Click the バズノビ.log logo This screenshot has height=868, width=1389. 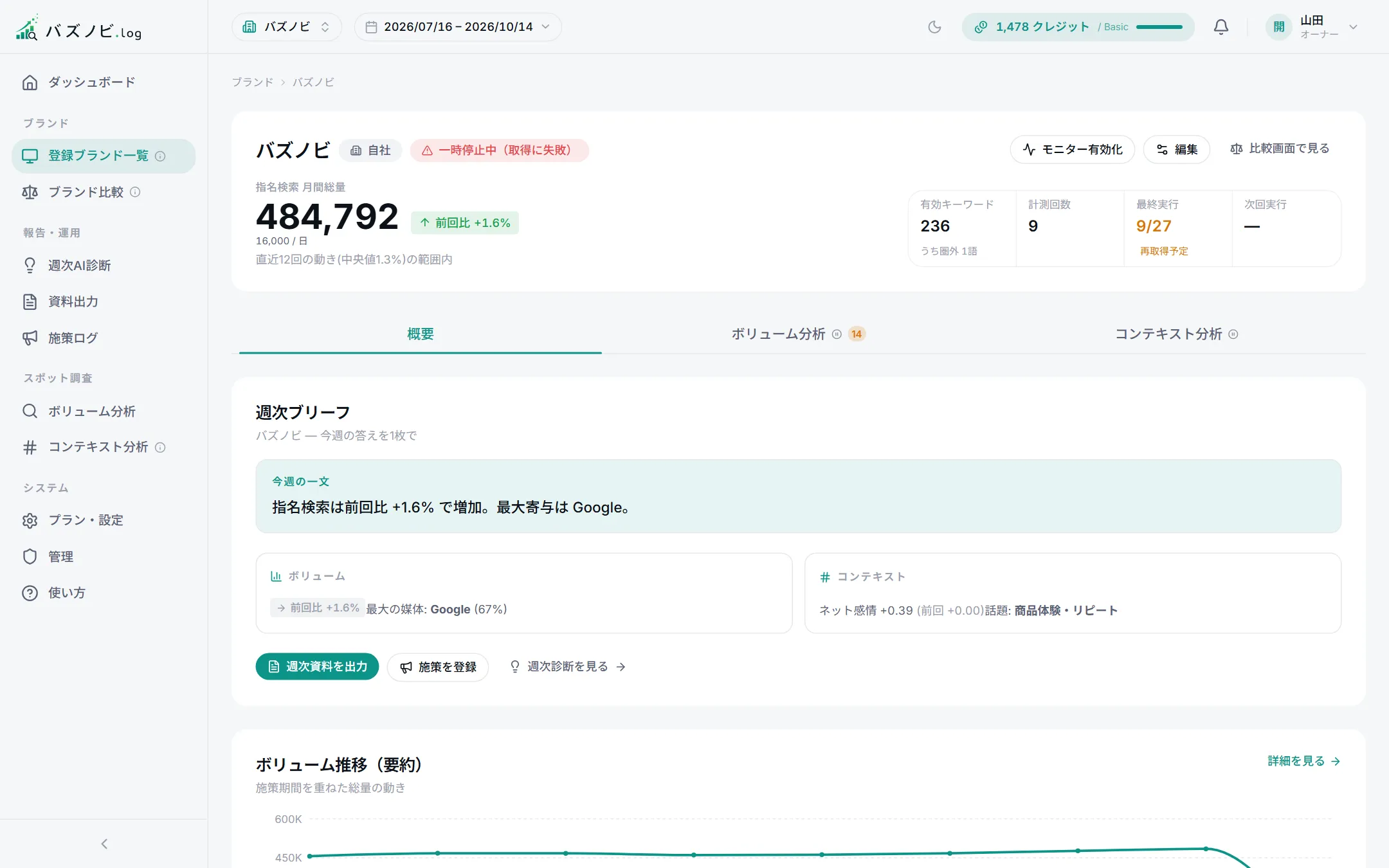(78, 28)
